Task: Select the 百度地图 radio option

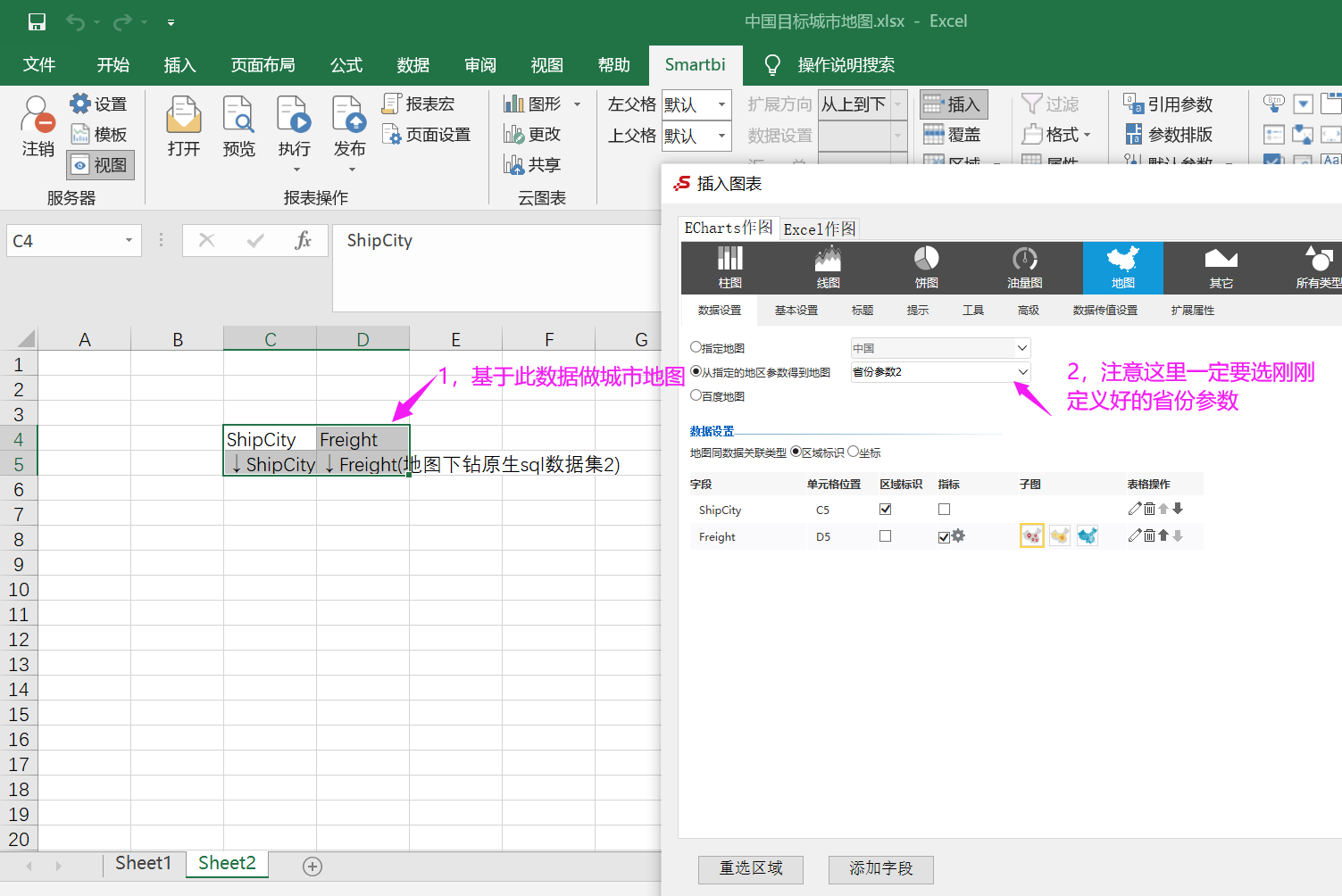Action: tap(696, 395)
